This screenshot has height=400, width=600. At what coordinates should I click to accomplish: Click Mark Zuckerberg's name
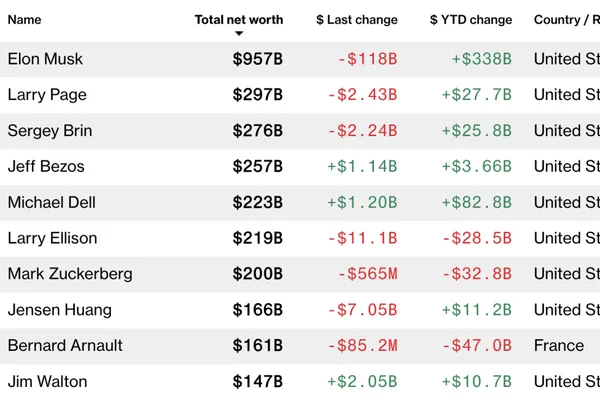[x=70, y=274]
